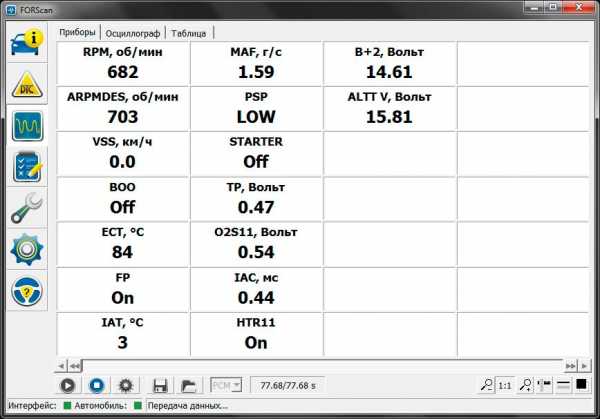Expand the PCM module dropdown
The image size is (600, 419).
pos(225,385)
